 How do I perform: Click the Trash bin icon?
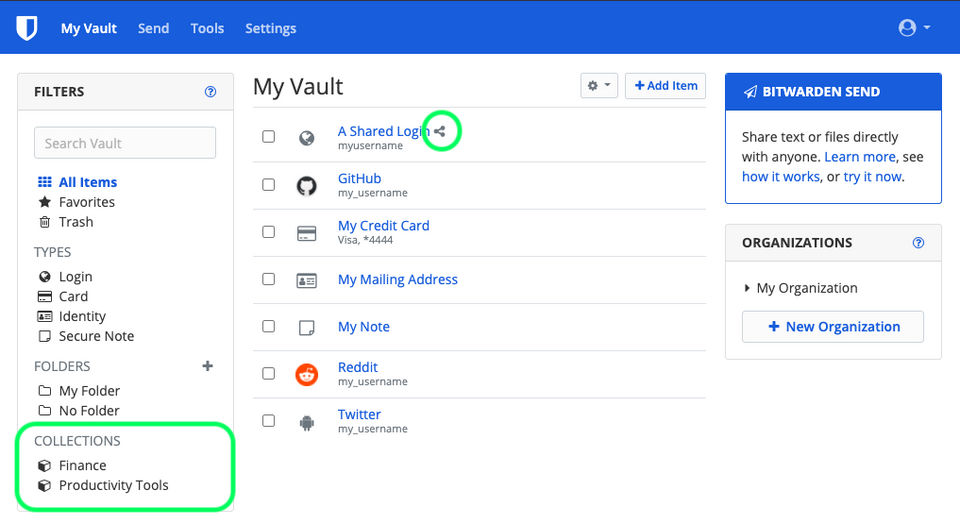pyautogui.click(x=45, y=222)
